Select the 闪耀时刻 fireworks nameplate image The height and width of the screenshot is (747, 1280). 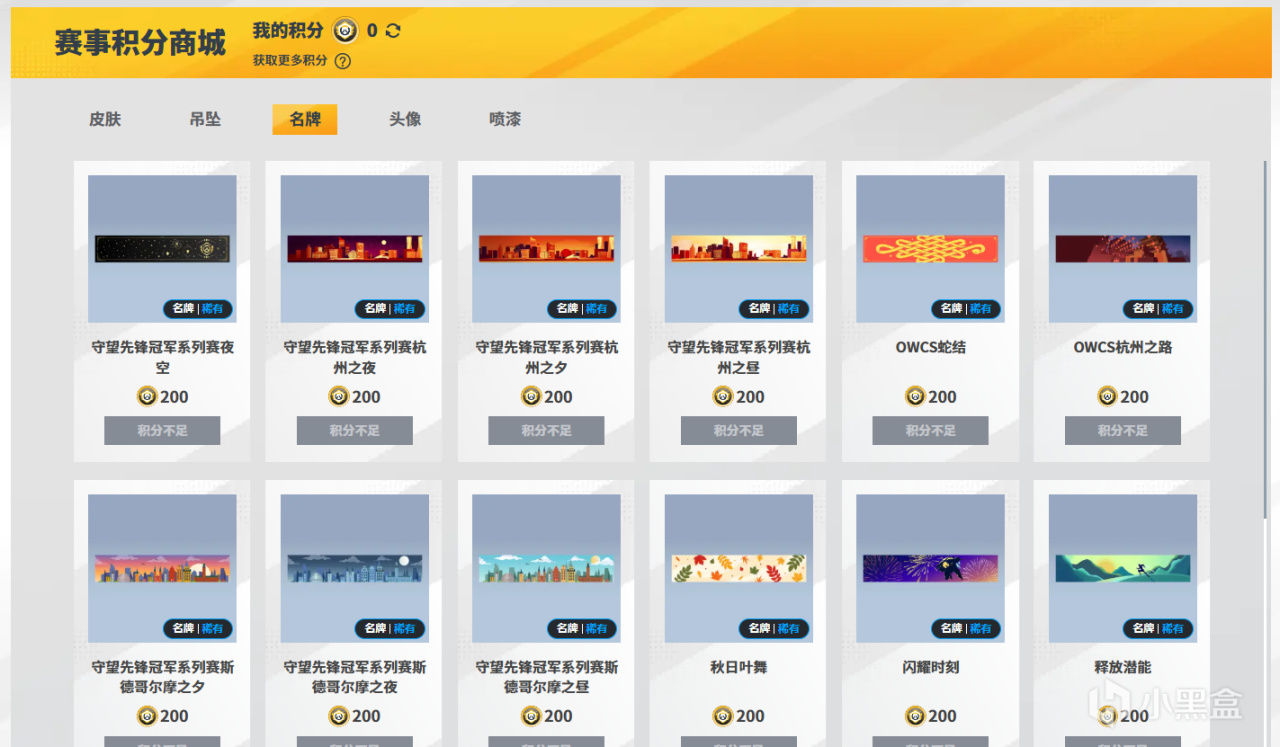point(930,568)
